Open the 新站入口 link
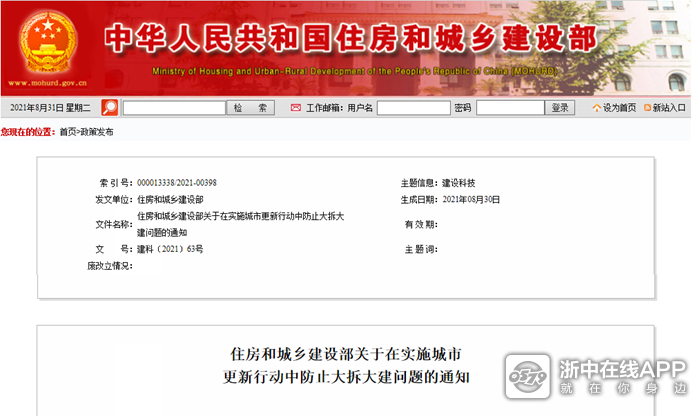Image resolution: width=700 pixels, height=416 pixels. (669, 108)
